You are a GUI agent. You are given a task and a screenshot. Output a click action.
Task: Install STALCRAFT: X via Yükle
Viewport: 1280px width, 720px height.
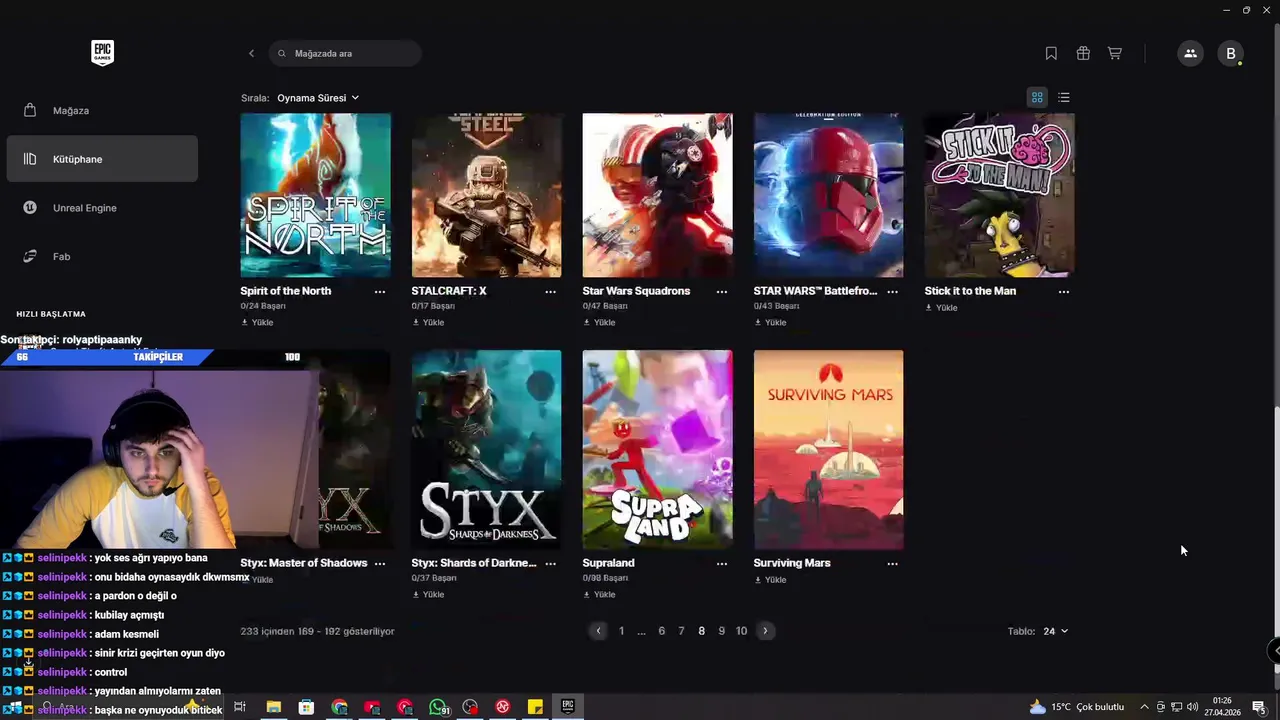click(428, 322)
